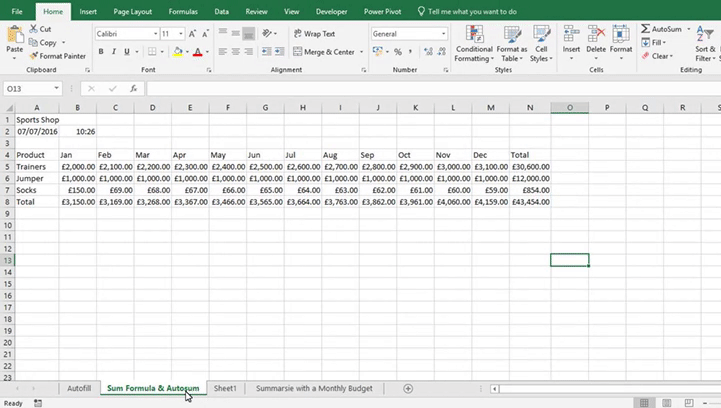This screenshot has height=408, width=721.
Task: Click the AutoSum sigma icon
Action: [645, 29]
